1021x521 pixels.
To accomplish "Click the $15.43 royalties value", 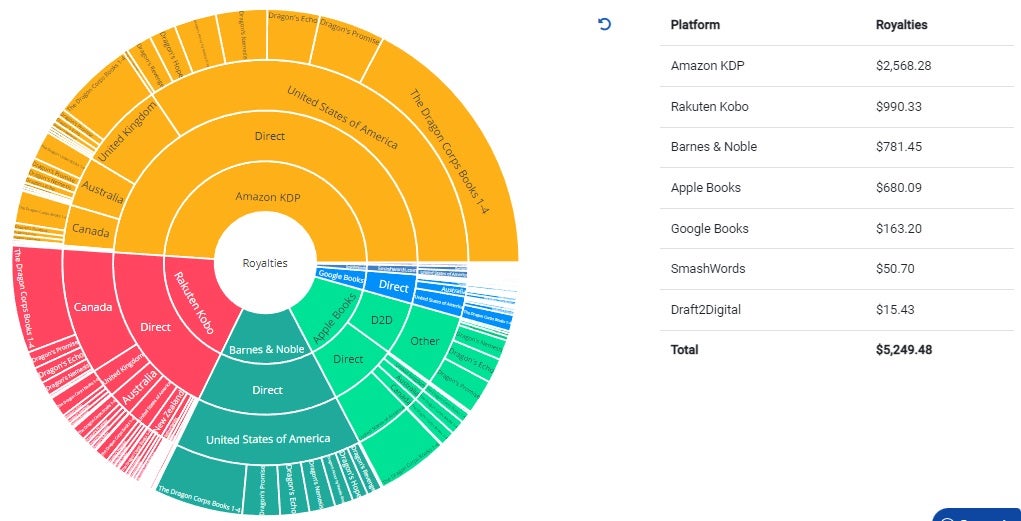I will 895,309.
